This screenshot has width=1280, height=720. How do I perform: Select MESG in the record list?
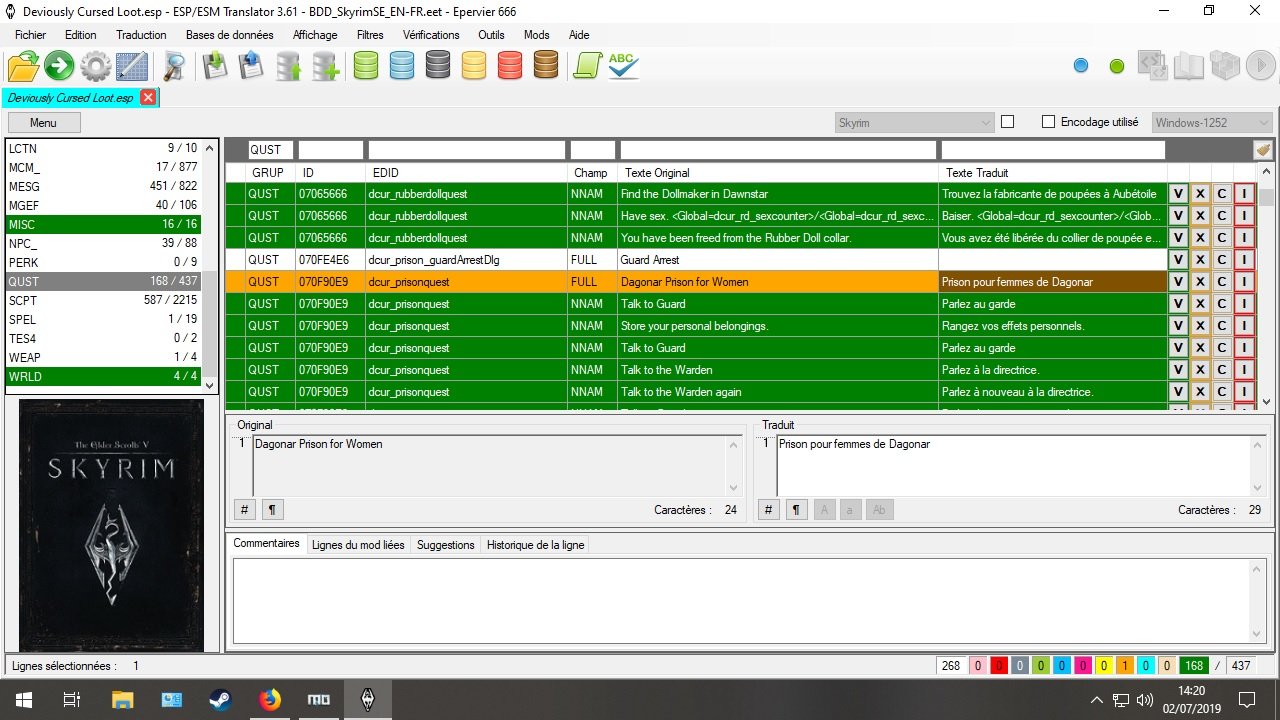[x=104, y=186]
